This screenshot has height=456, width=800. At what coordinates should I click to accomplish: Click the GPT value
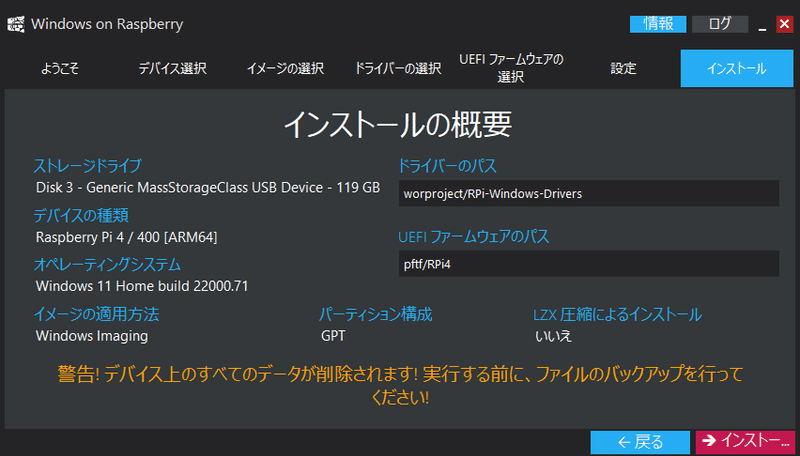(x=333, y=336)
